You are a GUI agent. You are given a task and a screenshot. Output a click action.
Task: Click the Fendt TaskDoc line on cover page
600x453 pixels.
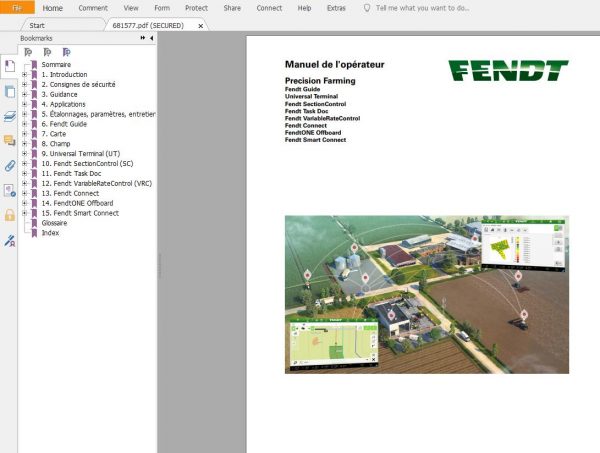tap(307, 111)
